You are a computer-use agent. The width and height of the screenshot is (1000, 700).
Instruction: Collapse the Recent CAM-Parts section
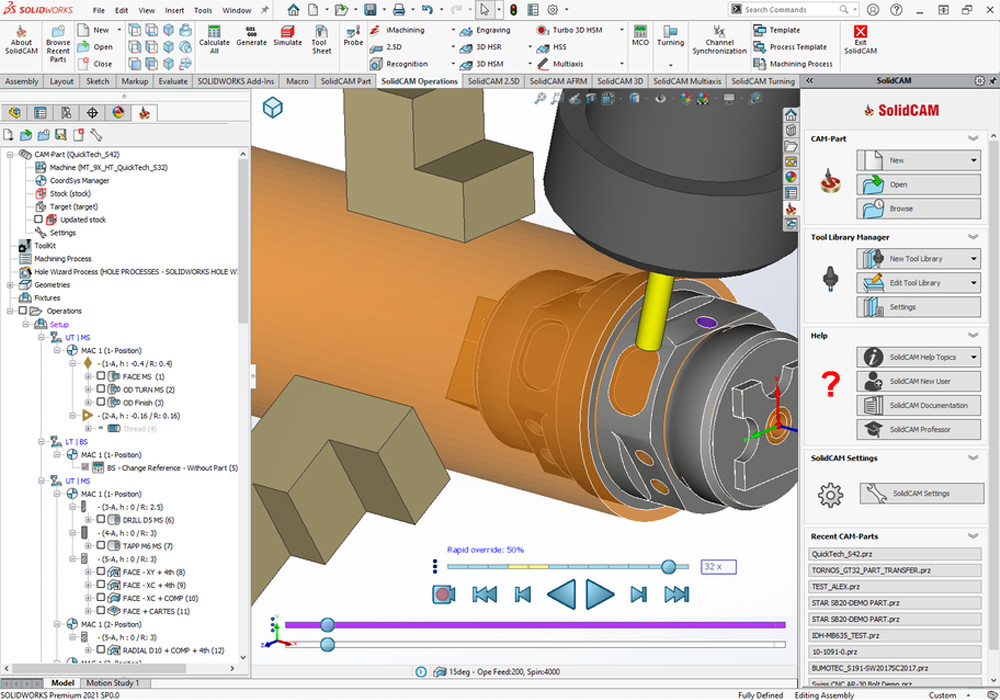[973, 536]
